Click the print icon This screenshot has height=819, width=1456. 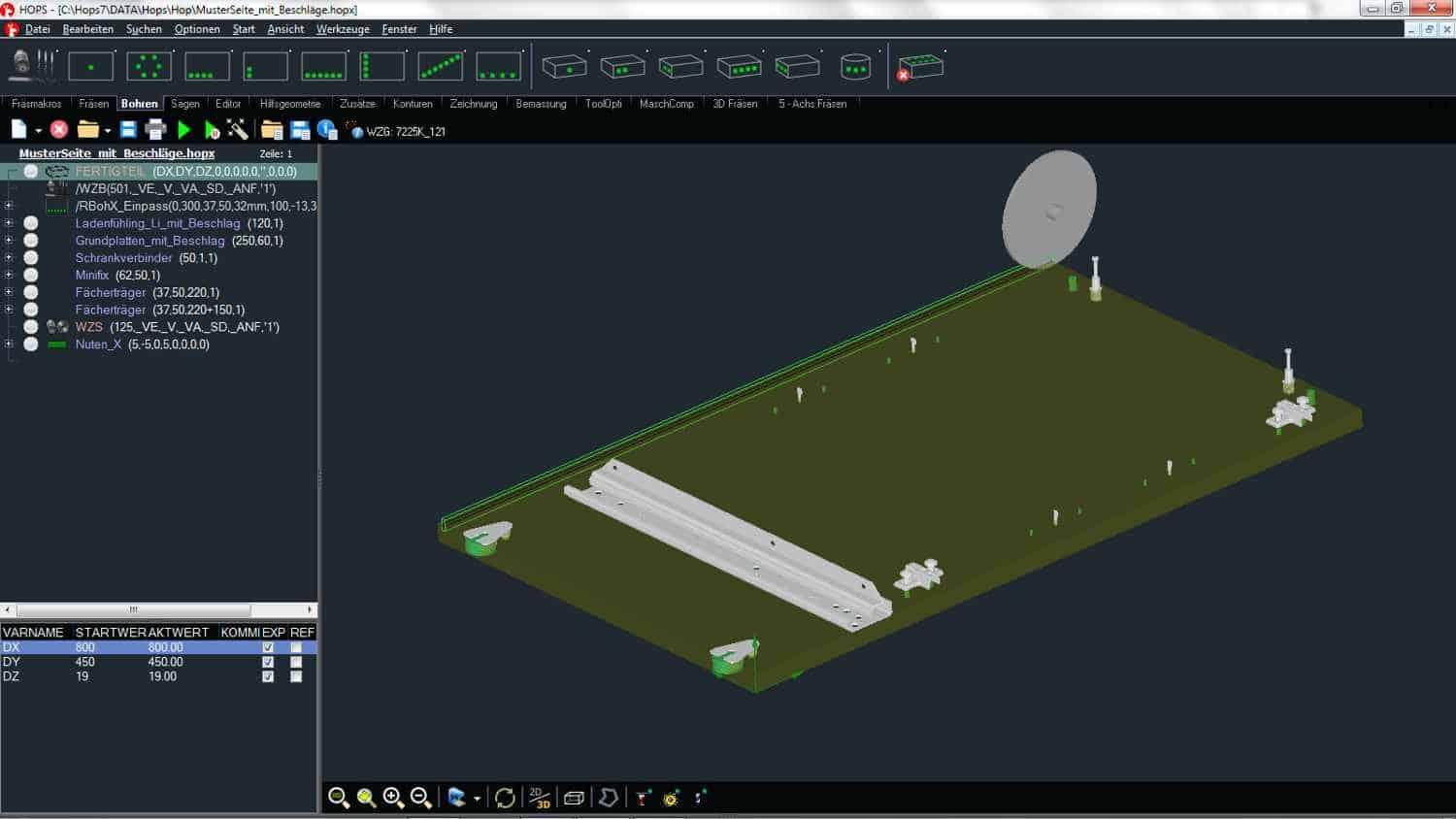click(155, 129)
